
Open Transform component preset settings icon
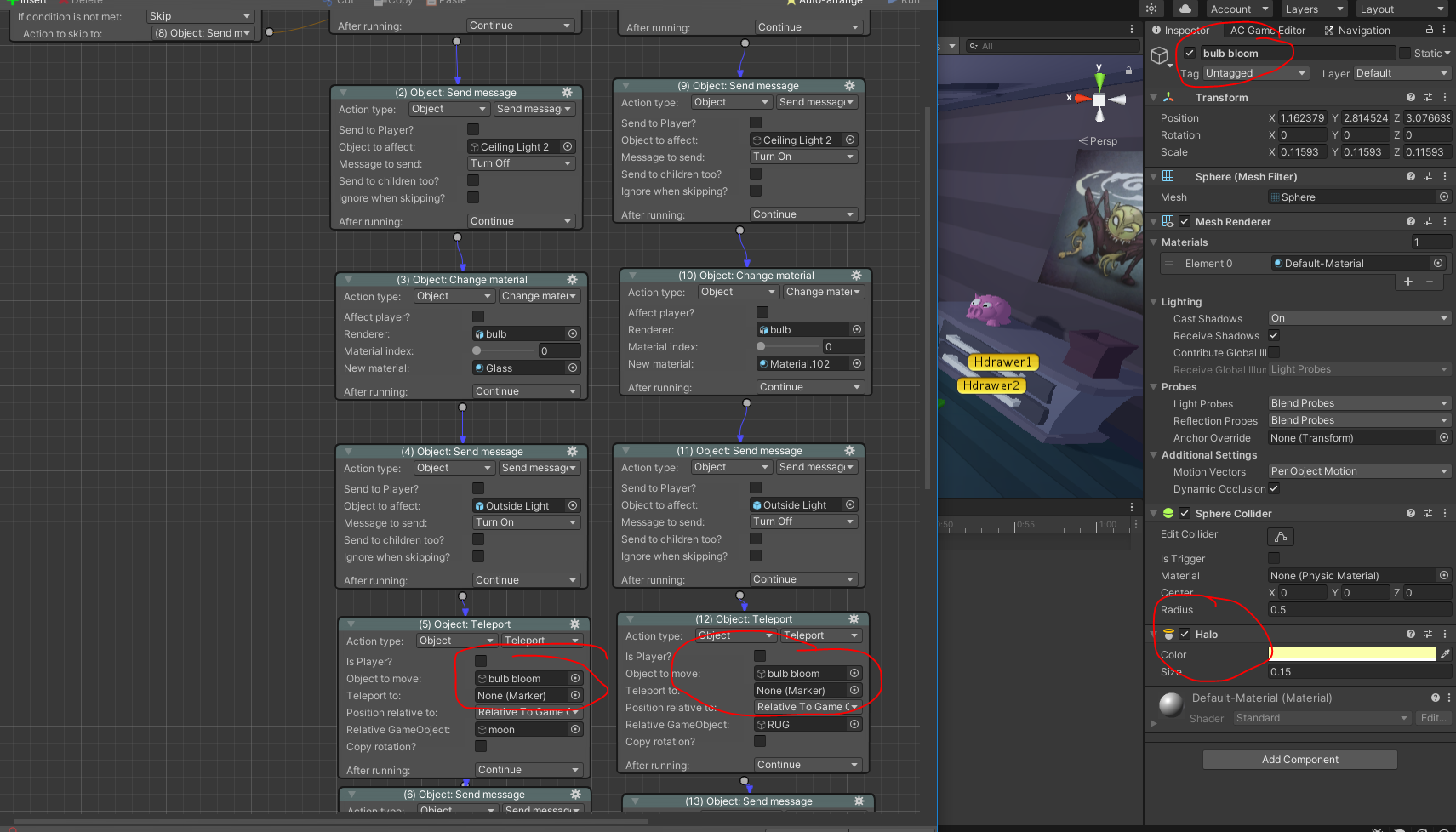1428,97
